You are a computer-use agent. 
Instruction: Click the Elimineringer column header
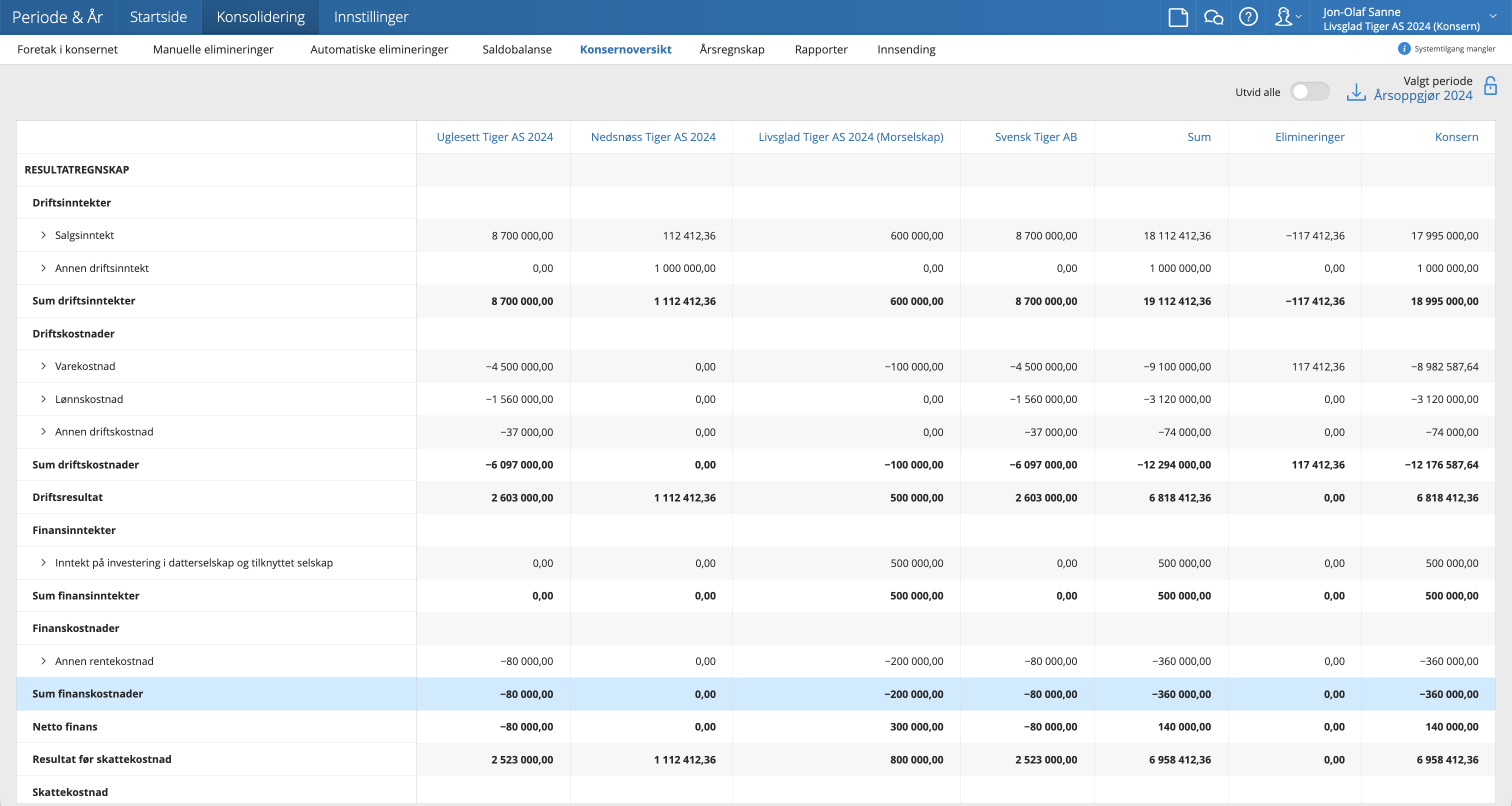point(1310,137)
